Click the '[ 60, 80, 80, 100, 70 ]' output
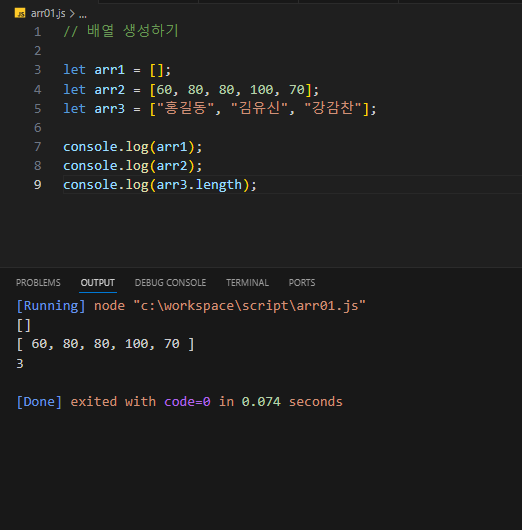The image size is (522, 530). point(105,344)
